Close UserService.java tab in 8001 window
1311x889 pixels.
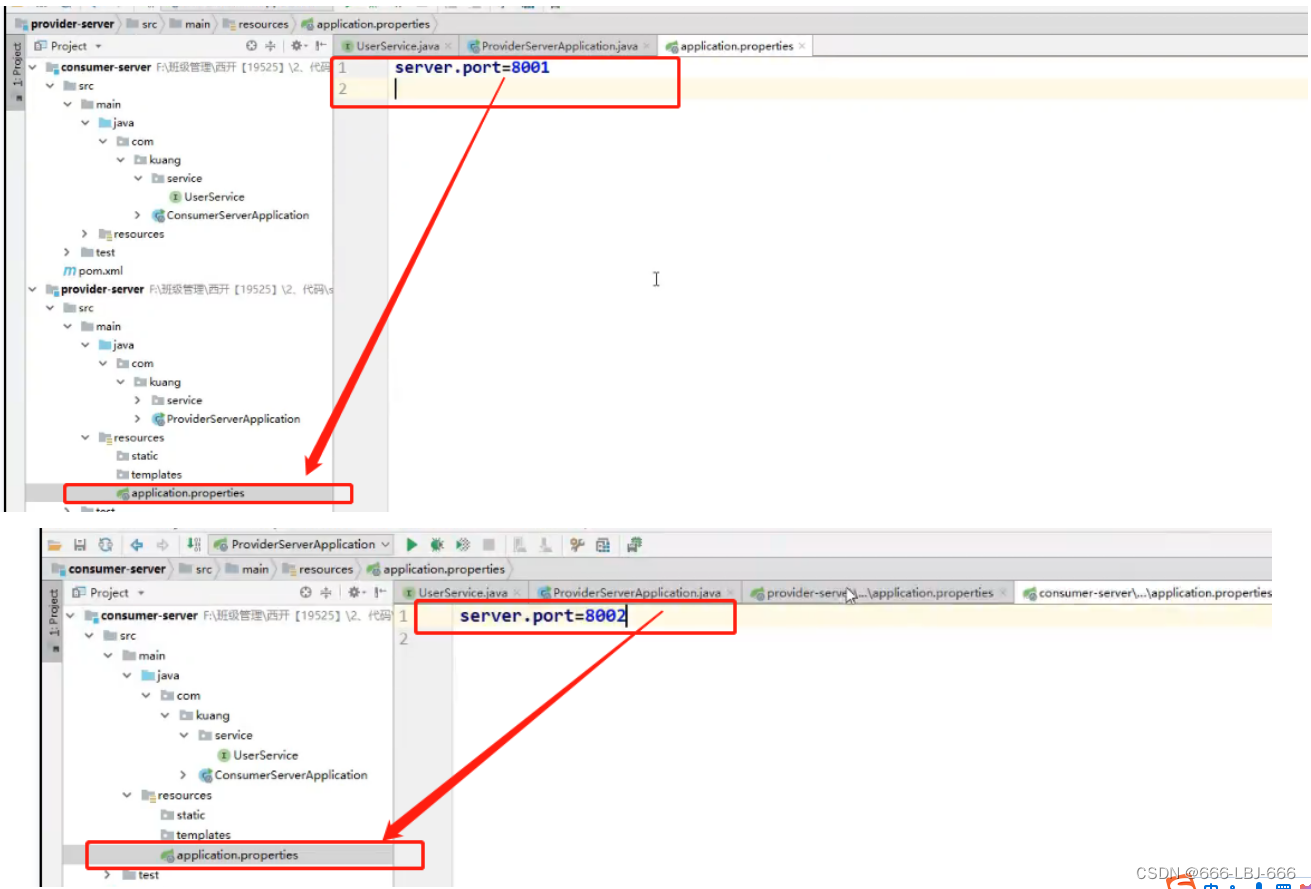[x=448, y=46]
